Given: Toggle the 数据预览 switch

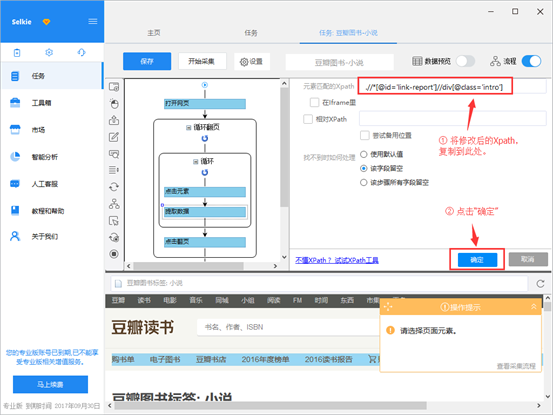Looking at the screenshot, I should click(465, 61).
